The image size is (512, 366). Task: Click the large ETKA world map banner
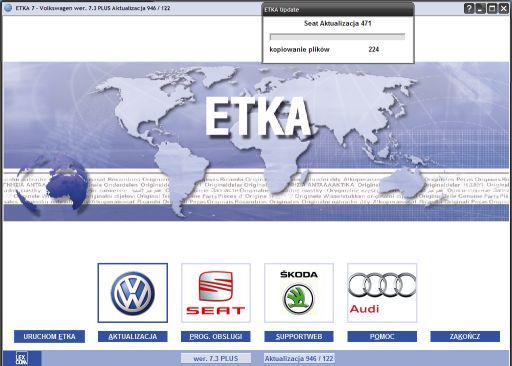click(x=256, y=141)
